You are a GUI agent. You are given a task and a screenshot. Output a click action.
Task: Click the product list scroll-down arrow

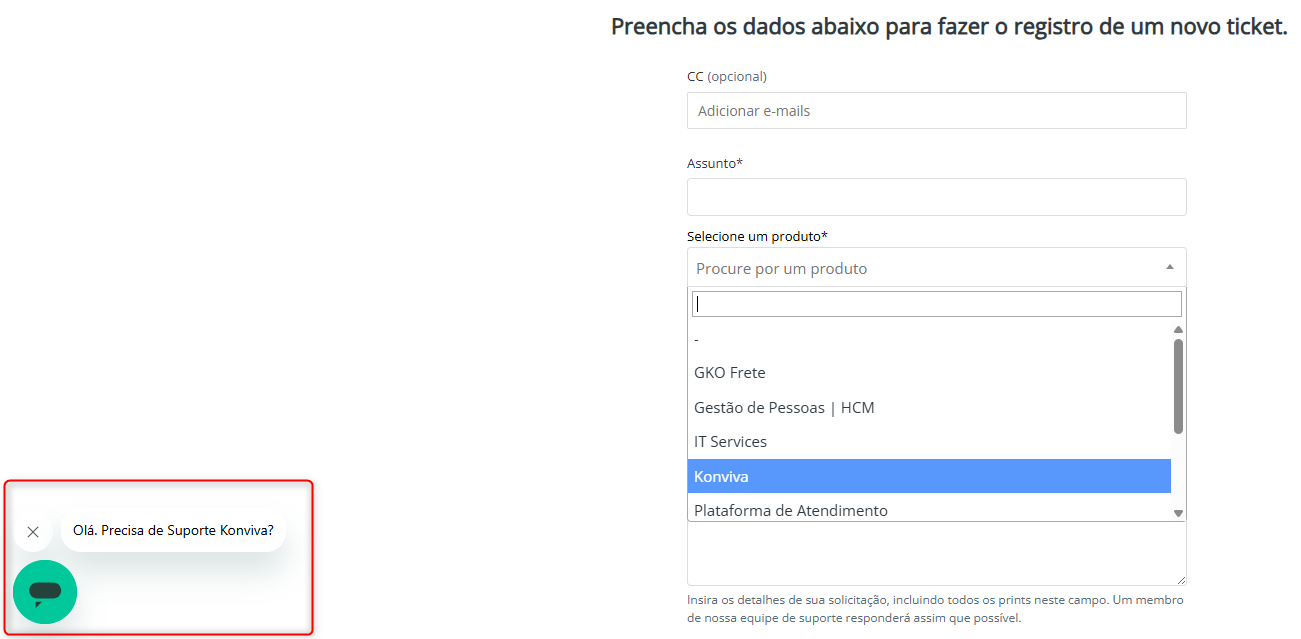coord(1178,513)
